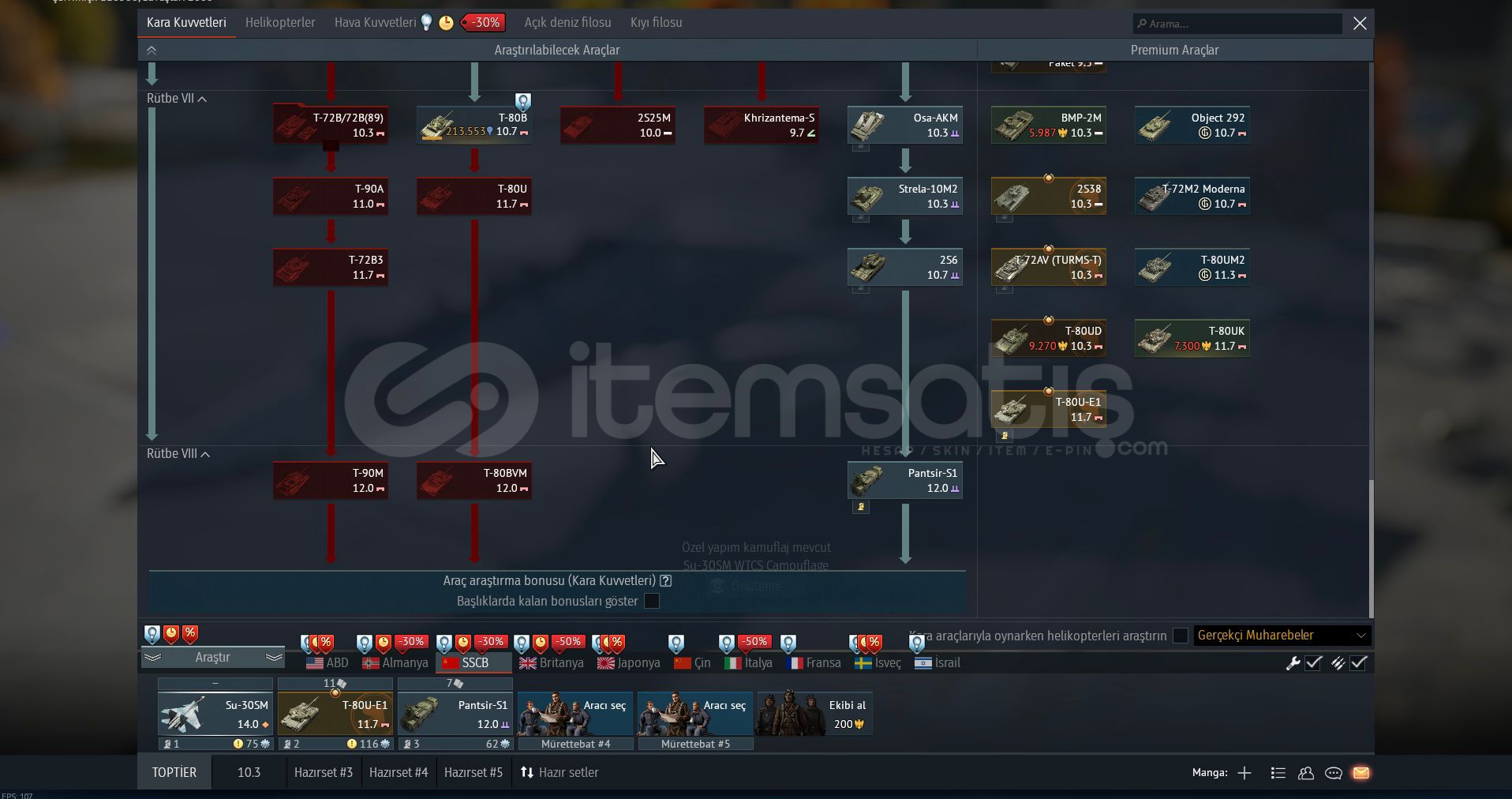1512x799 pixels.
Task: Select the SSCB nation tab
Action: tap(474, 663)
